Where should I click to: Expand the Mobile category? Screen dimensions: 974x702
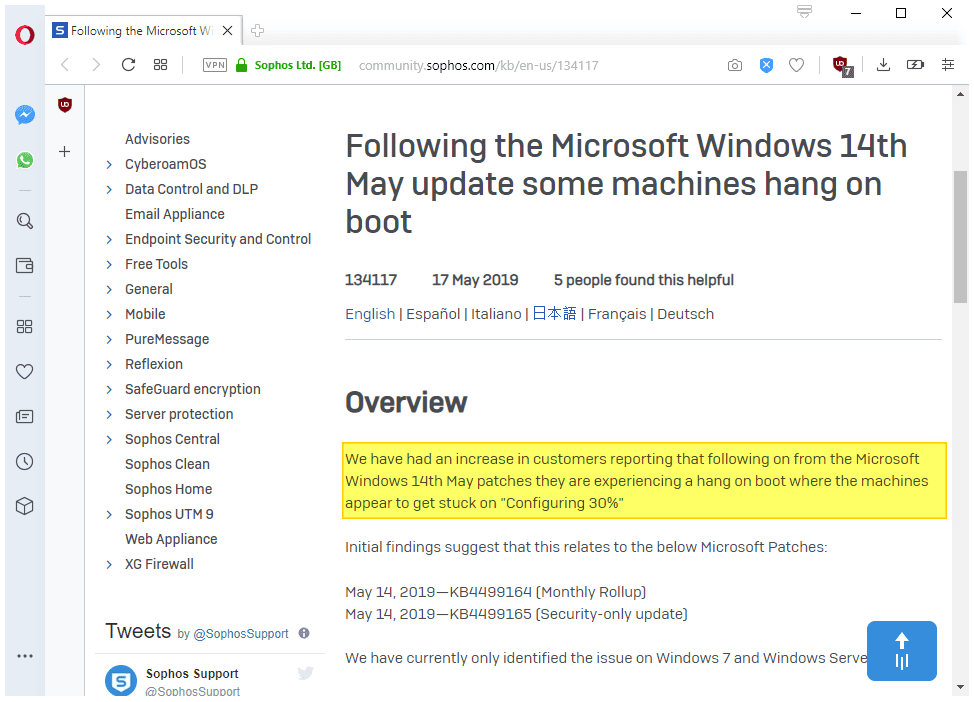109,314
